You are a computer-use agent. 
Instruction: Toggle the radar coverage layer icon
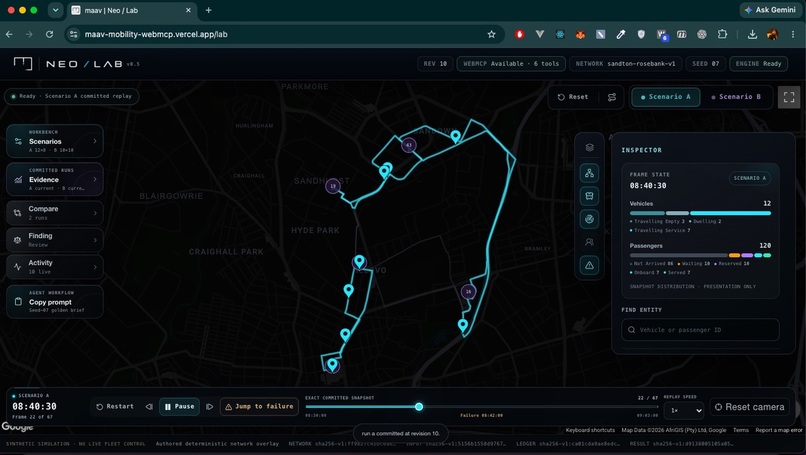tap(589, 219)
